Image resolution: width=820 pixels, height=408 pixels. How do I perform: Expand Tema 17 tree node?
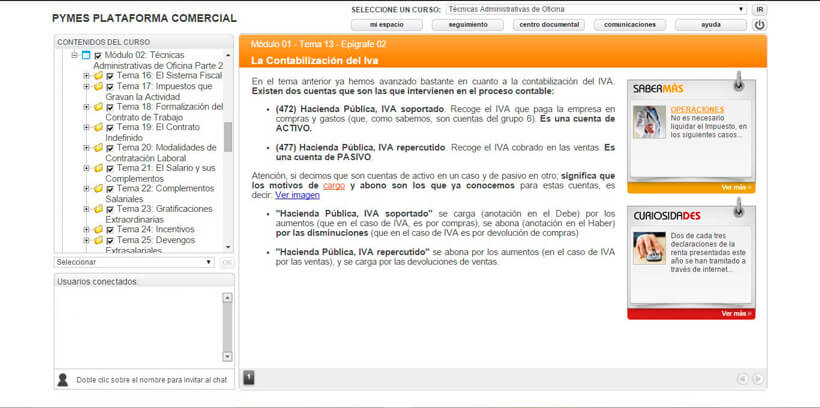coord(86,86)
